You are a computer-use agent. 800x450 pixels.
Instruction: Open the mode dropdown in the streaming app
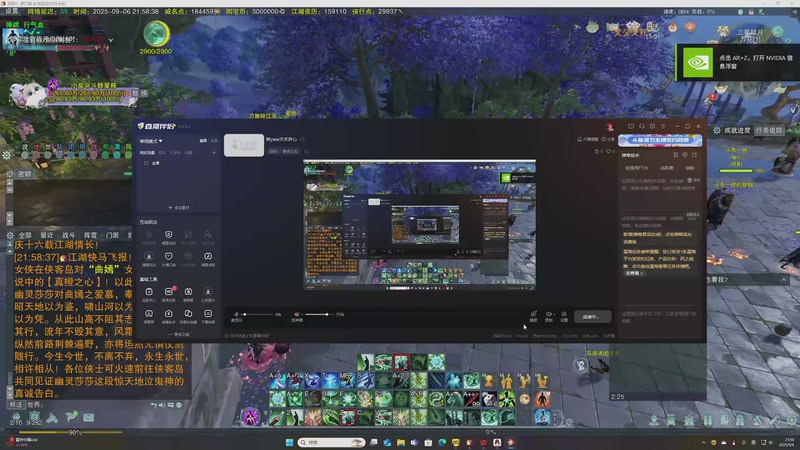coord(151,141)
